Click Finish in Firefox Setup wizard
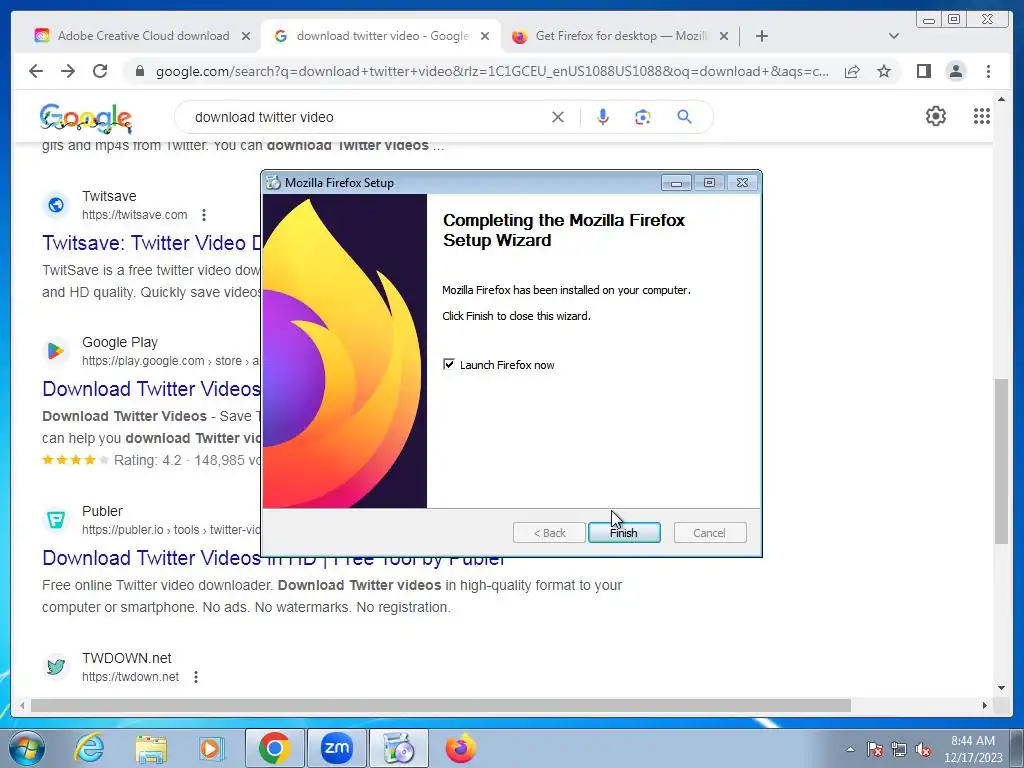Image resolution: width=1024 pixels, height=768 pixels. coord(624,533)
